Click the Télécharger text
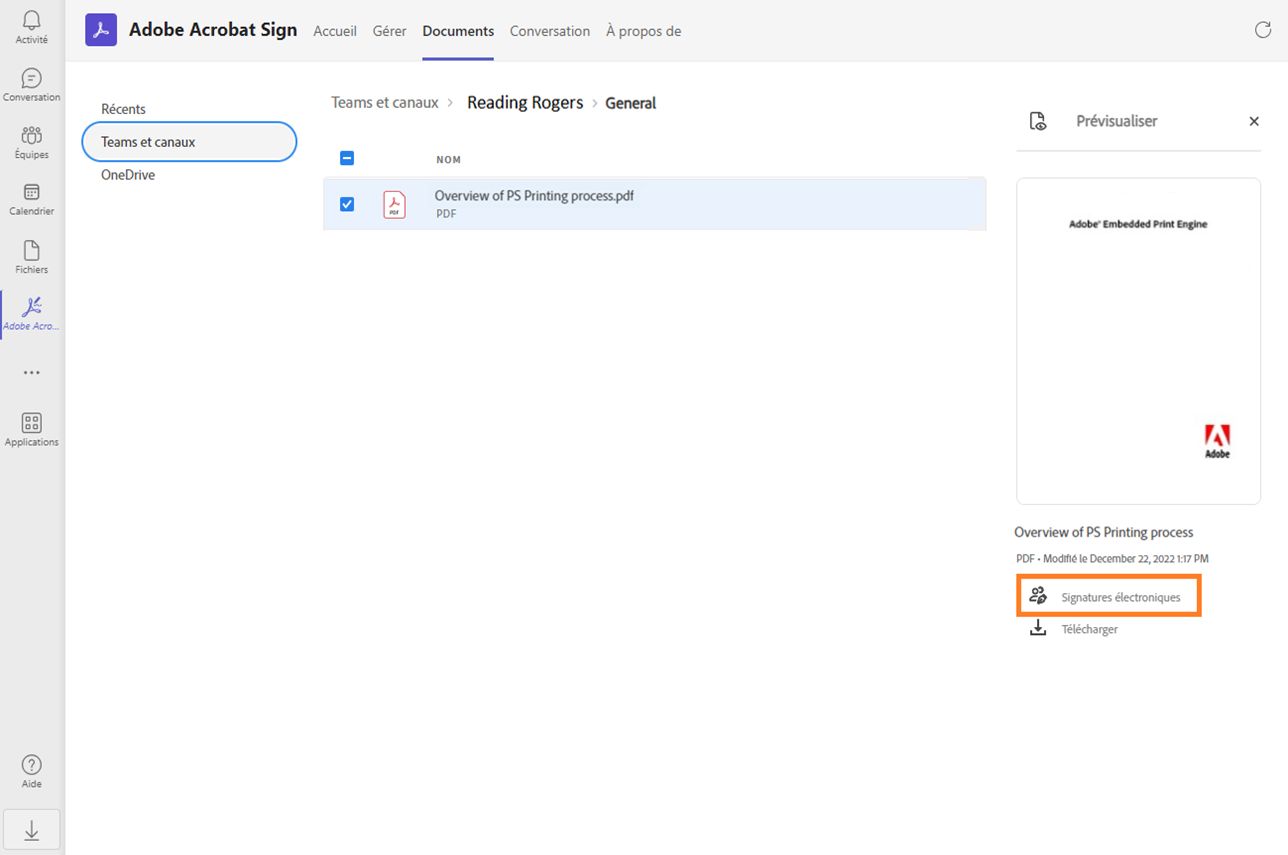Screen dimensions: 1288x855 coord(1090,629)
